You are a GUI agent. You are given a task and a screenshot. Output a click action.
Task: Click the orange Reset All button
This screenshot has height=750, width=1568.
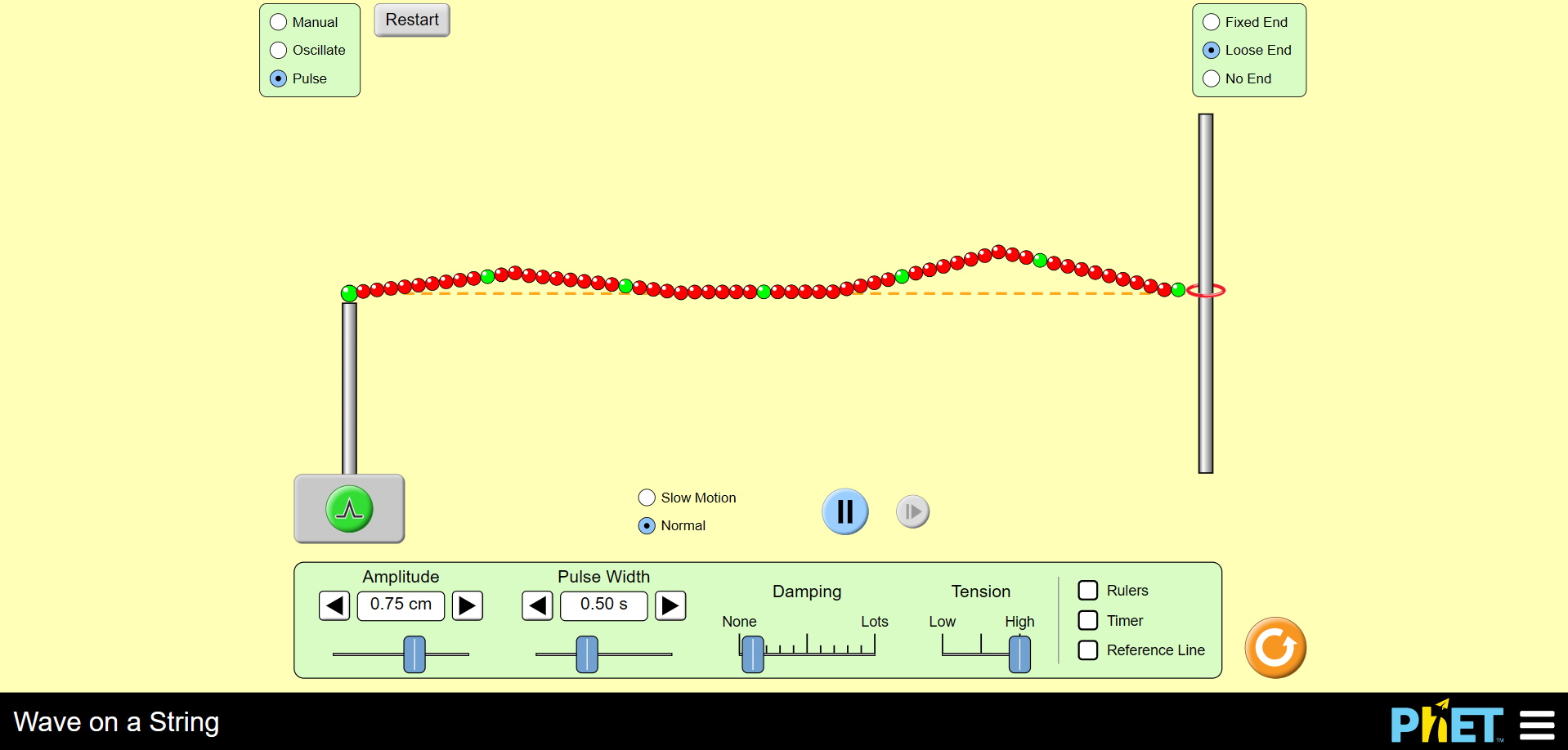[x=1275, y=646]
